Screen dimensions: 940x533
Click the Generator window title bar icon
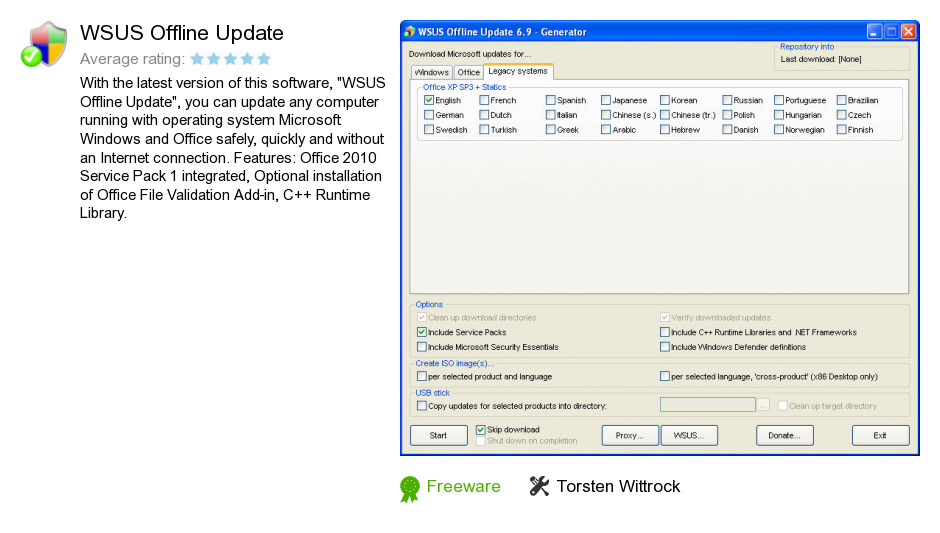pos(410,32)
